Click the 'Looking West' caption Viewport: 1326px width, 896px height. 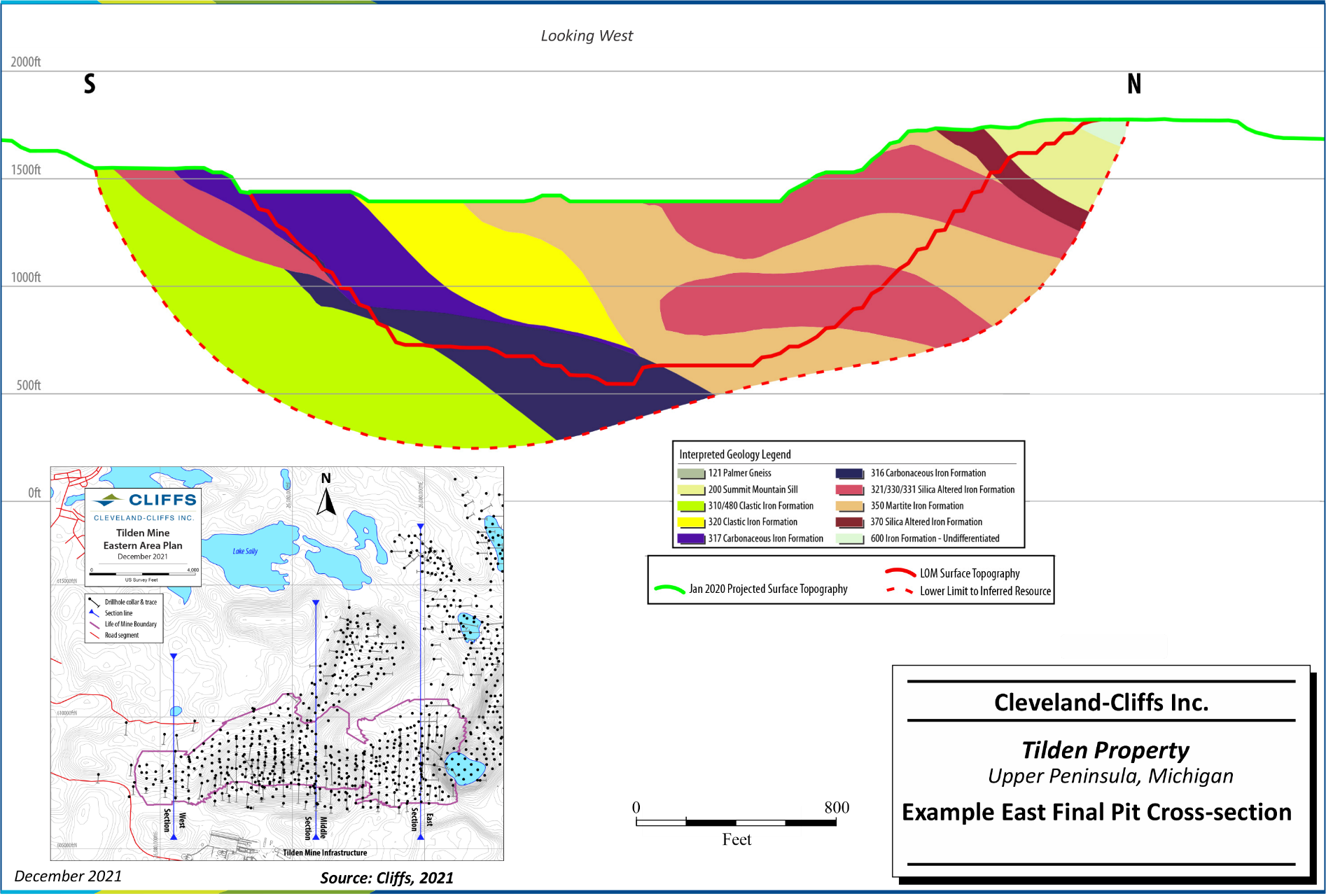pos(587,36)
